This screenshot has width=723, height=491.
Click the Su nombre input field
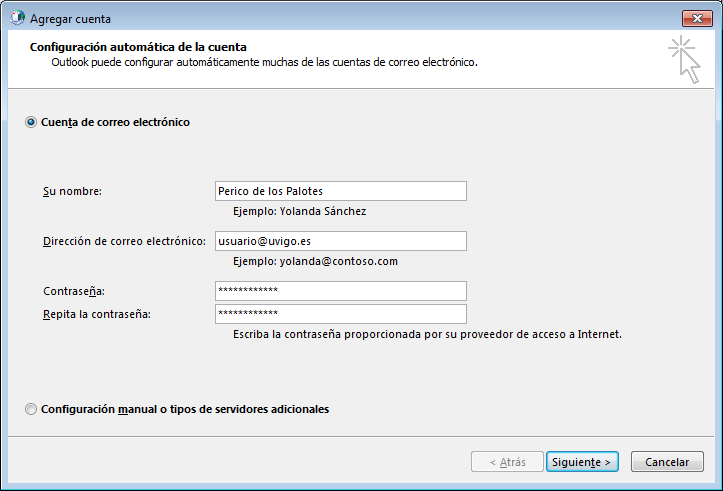(340, 191)
